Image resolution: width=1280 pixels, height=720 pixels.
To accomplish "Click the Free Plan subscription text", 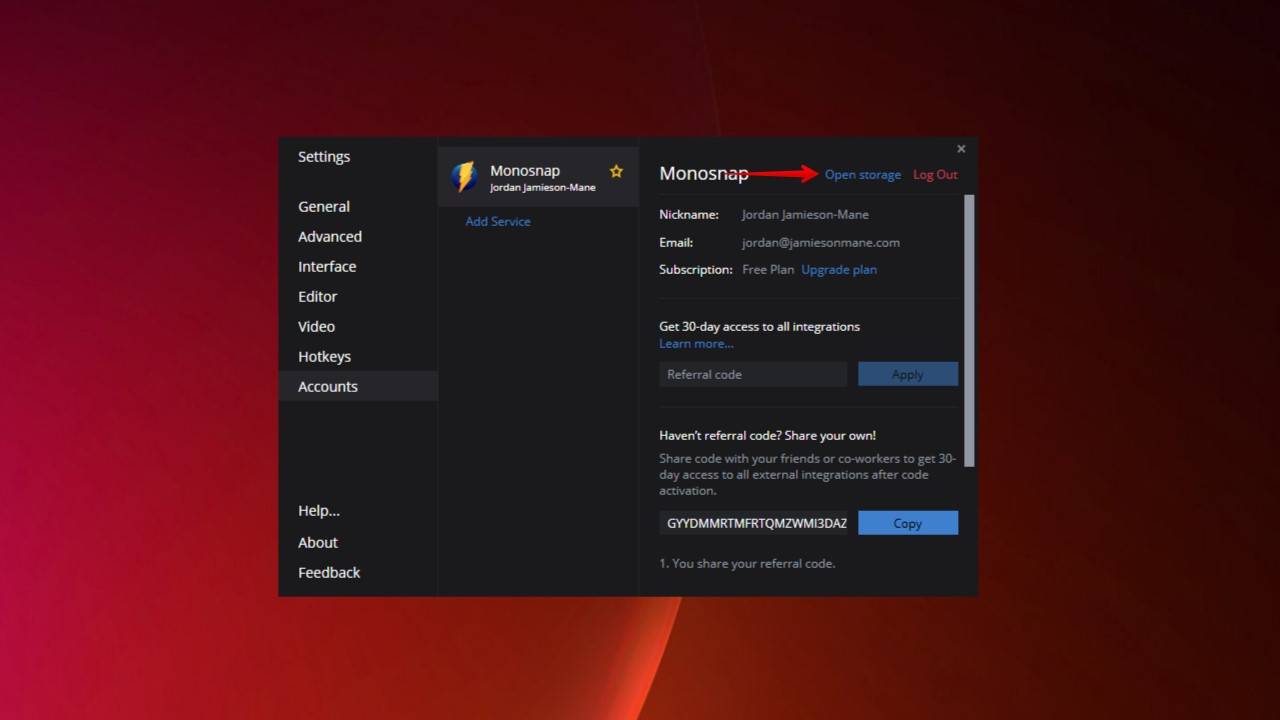I will tap(768, 270).
